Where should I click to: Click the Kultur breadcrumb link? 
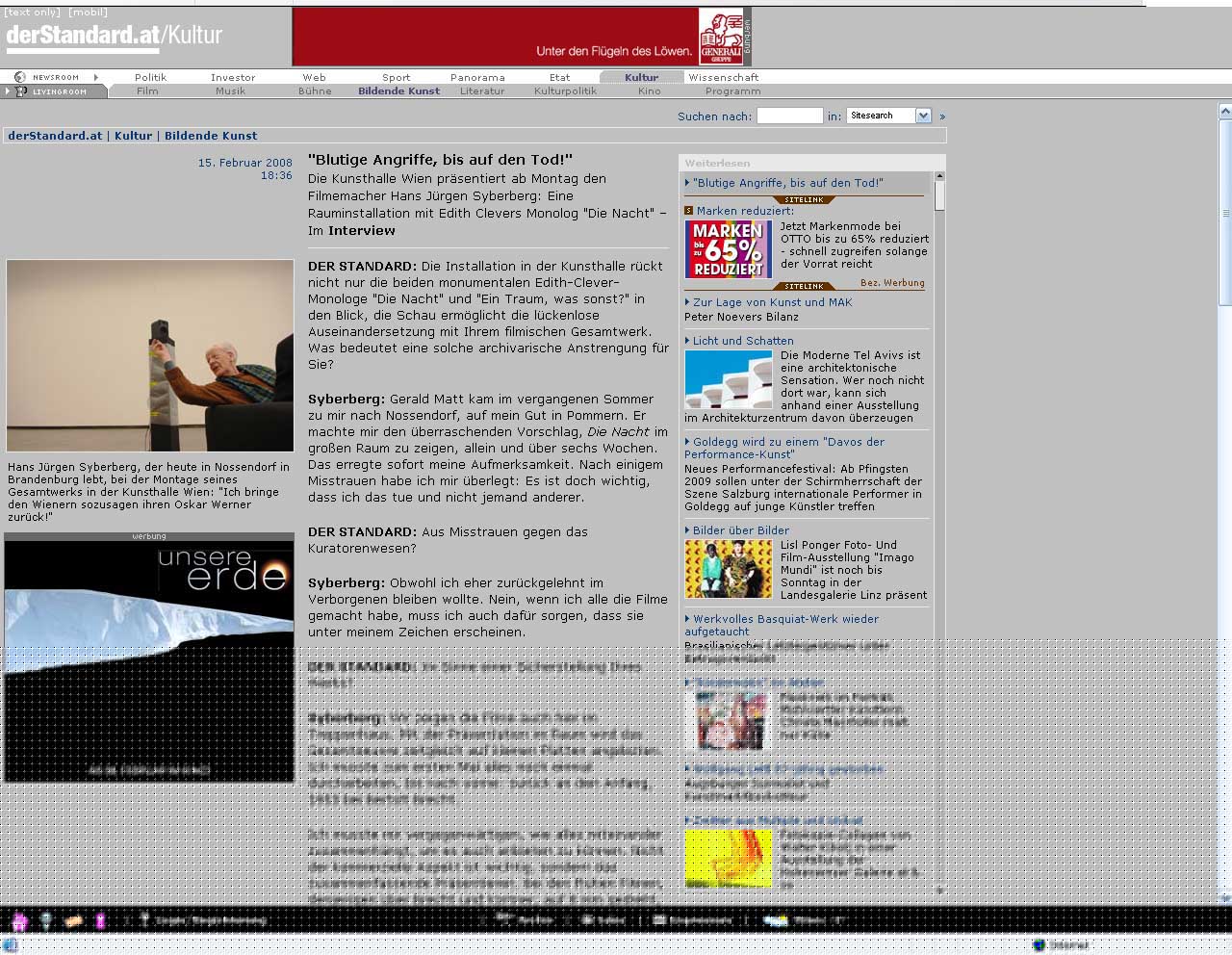pyautogui.click(x=133, y=136)
